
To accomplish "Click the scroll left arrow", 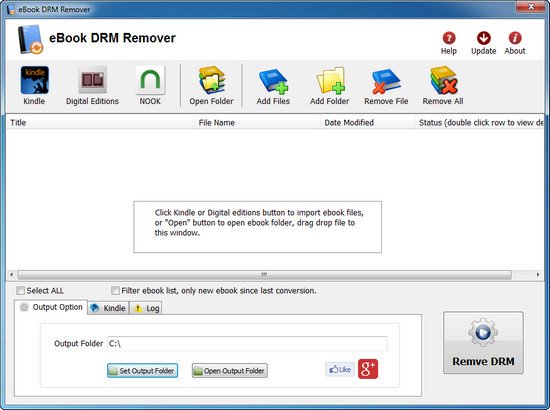I will (11, 275).
